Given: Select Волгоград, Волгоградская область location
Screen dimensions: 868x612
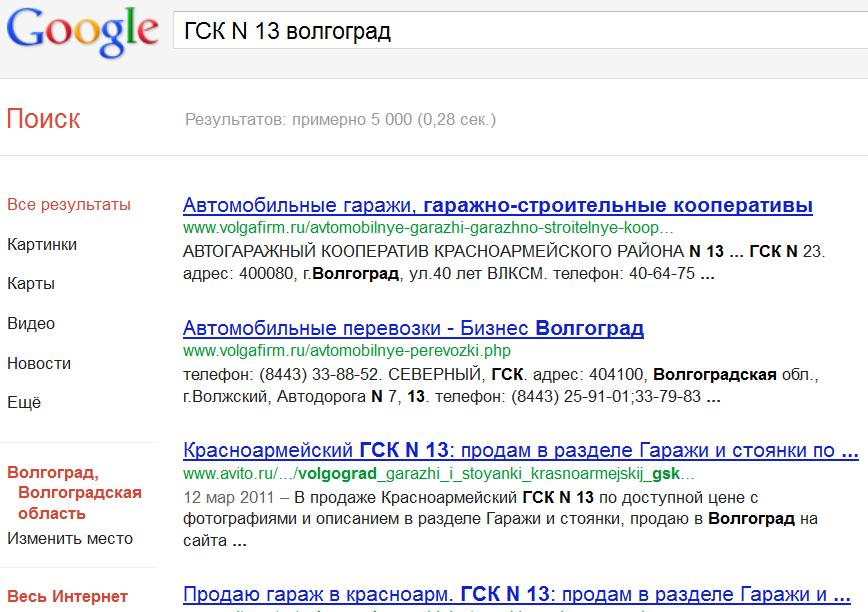Looking at the screenshot, I should tap(74, 493).
